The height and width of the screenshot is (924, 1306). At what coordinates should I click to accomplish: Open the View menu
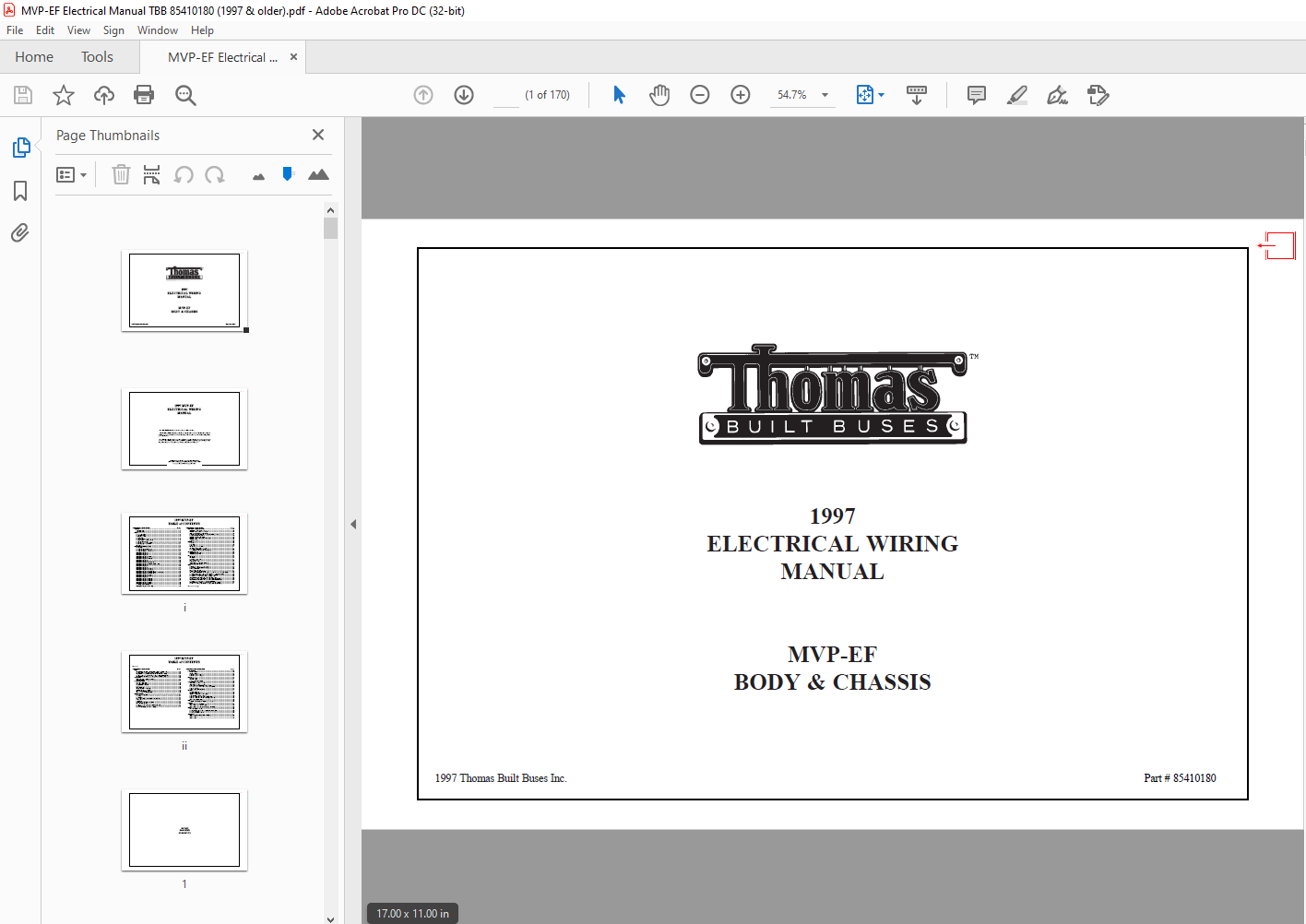(x=78, y=30)
